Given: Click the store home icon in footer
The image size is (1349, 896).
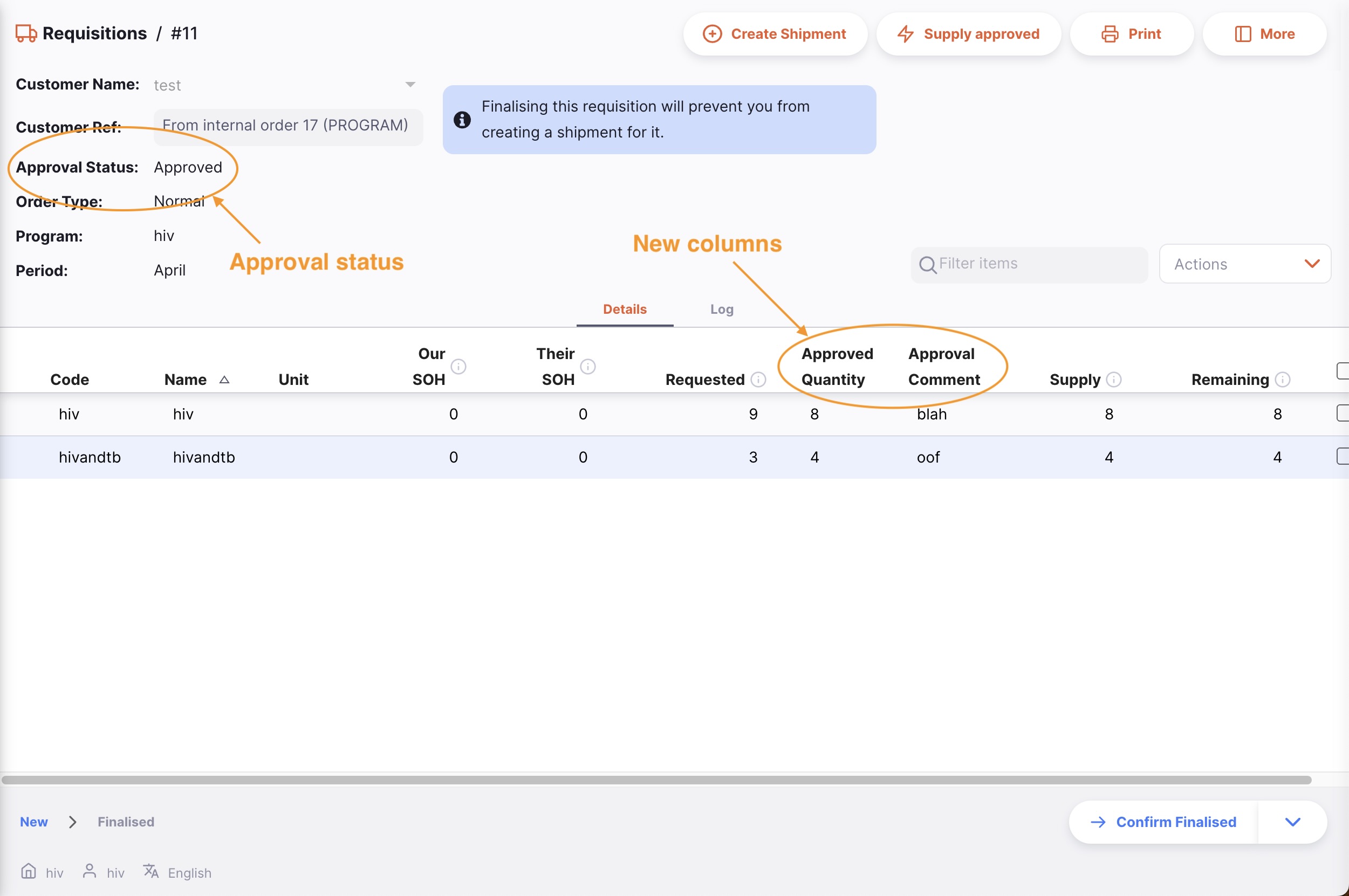Looking at the screenshot, I should point(29,871).
